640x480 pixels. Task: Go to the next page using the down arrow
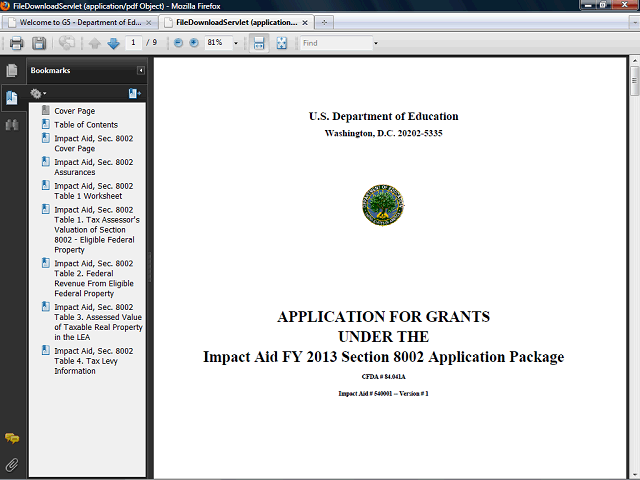(x=113, y=43)
